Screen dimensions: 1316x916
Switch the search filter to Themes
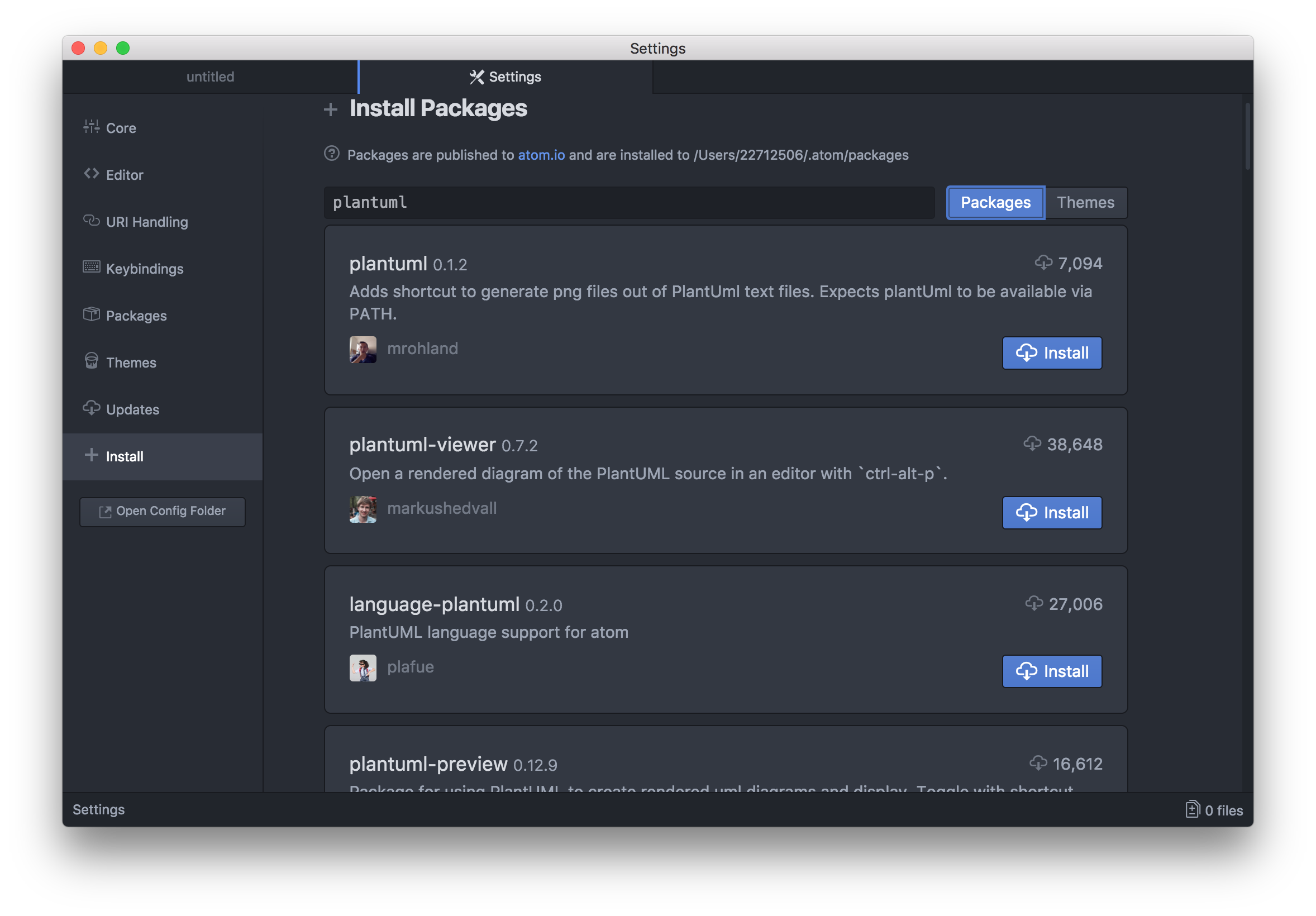pos(1086,202)
